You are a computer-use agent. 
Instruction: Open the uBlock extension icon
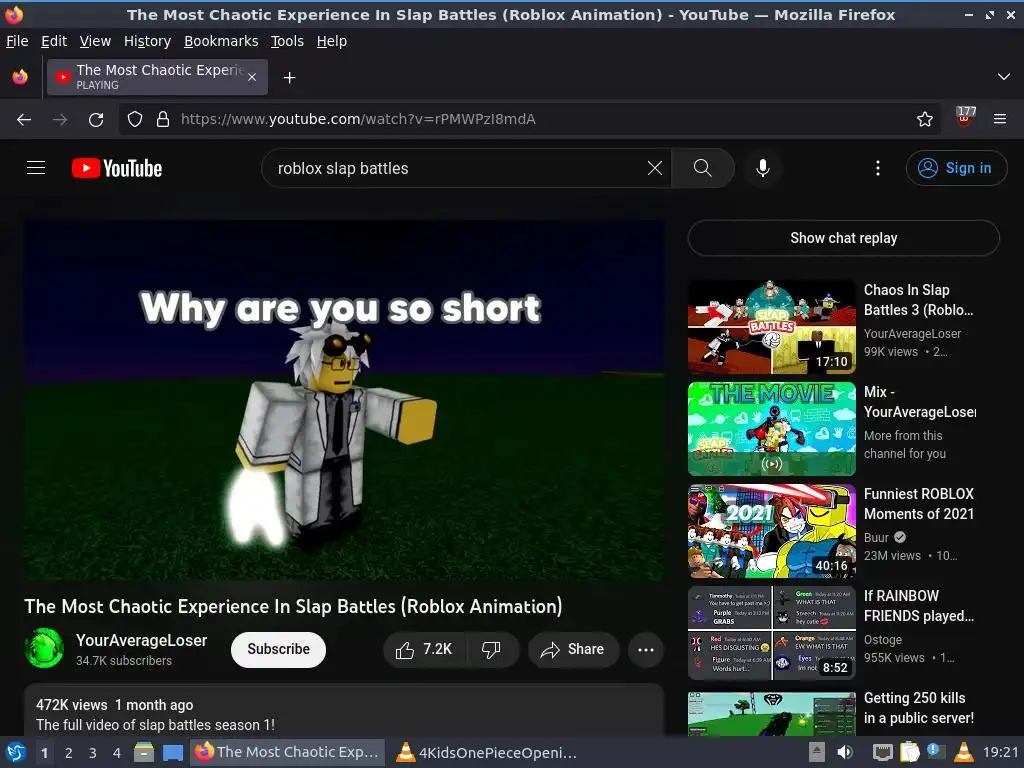coord(965,117)
